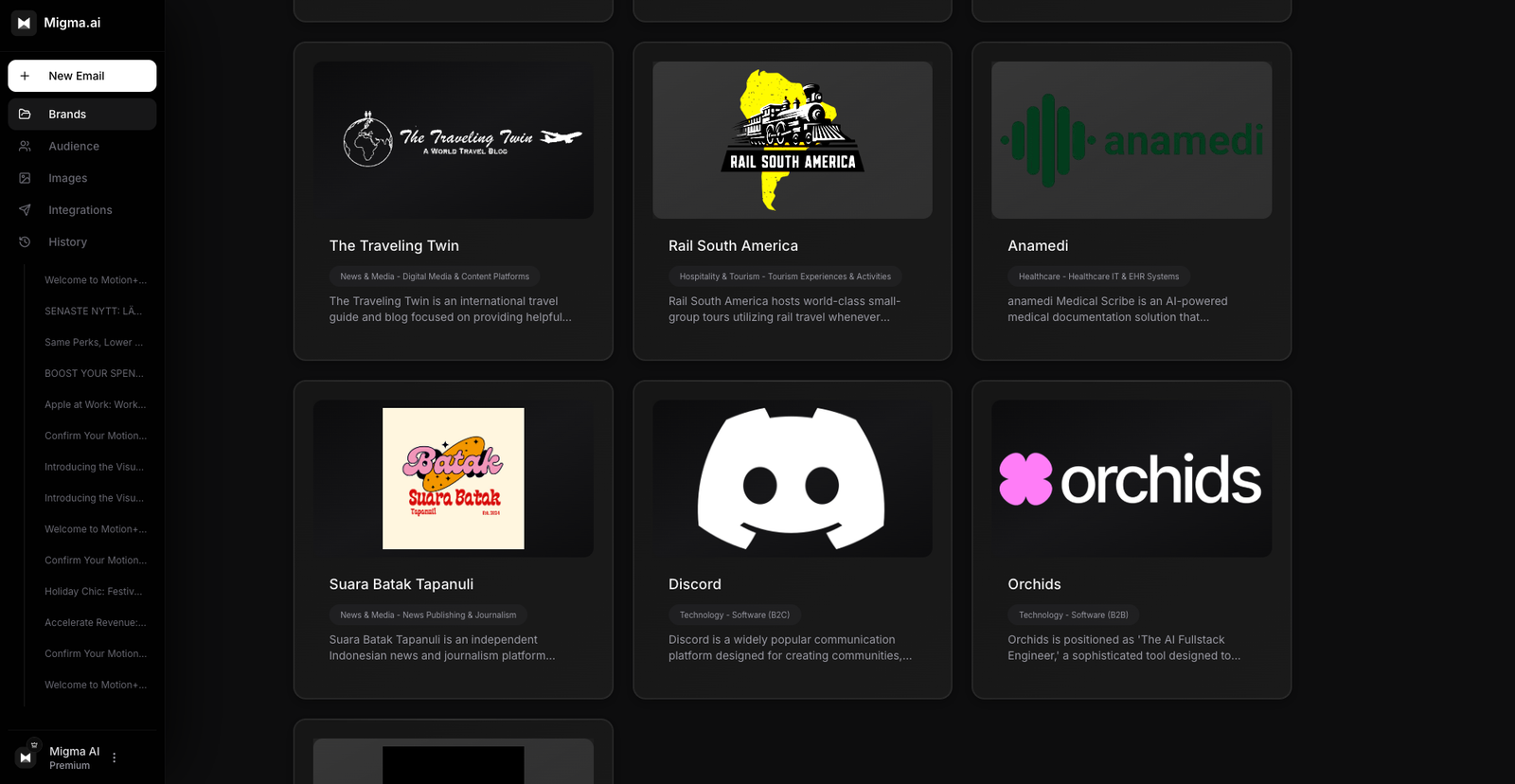Click the plus icon in New Email
This screenshot has height=784, width=1515.
[x=26, y=76]
